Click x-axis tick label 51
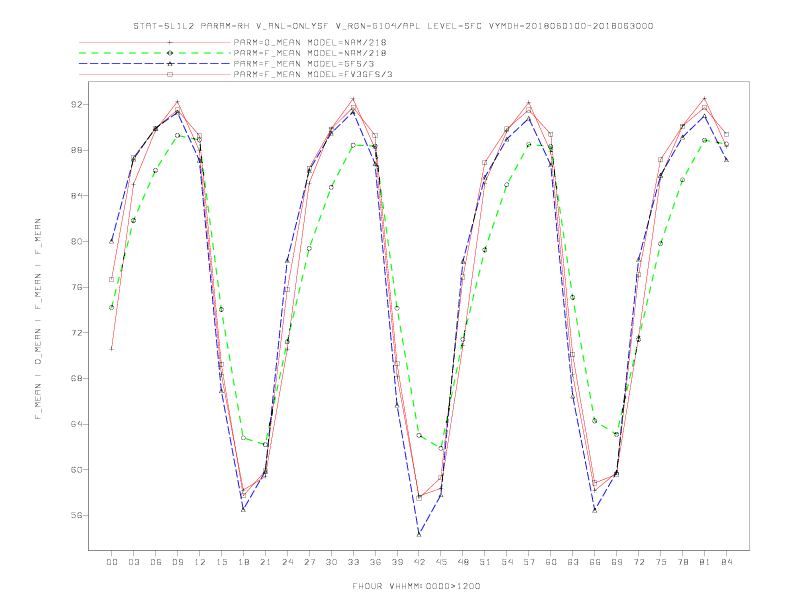Viewport: 792px width, 612px height. click(485, 562)
